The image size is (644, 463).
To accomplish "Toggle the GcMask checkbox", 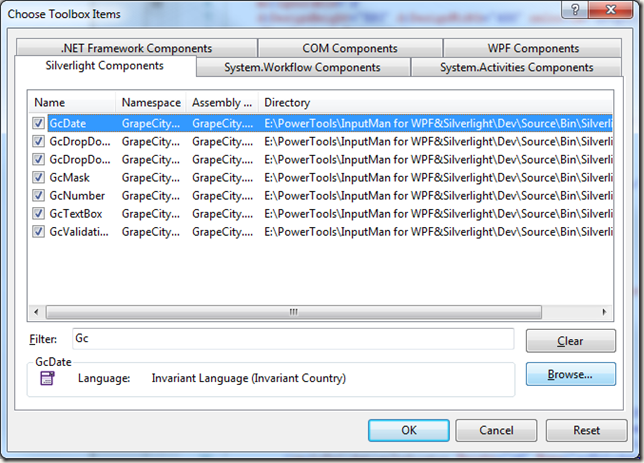I will [39, 177].
